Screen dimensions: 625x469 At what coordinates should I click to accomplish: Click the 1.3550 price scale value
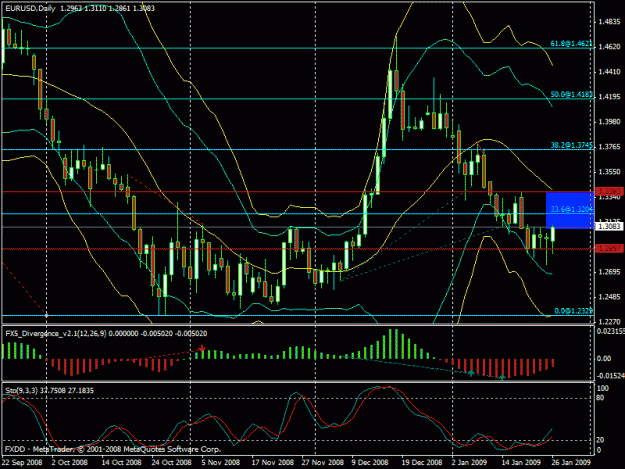point(609,172)
